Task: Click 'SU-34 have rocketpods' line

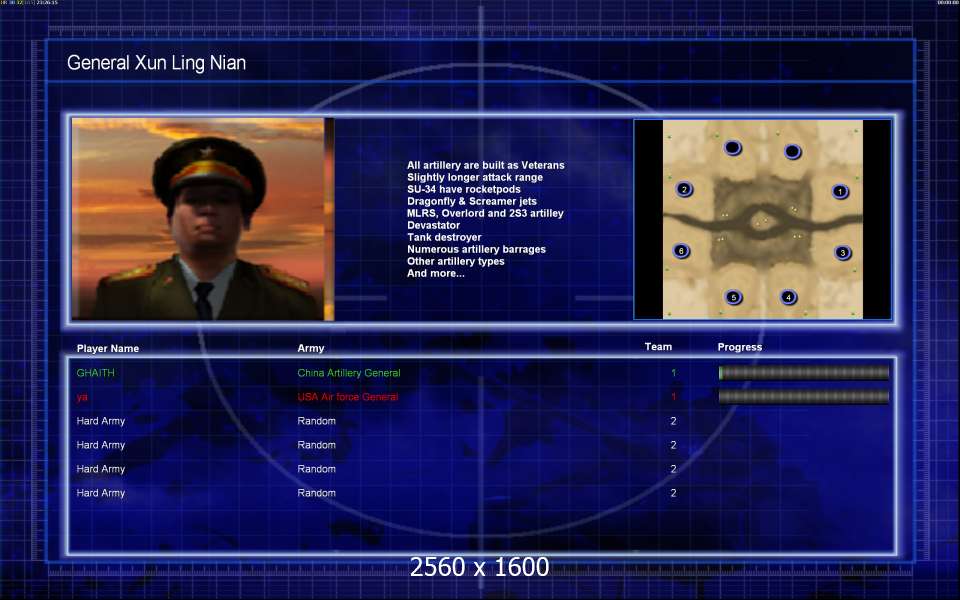Action: click(x=464, y=189)
